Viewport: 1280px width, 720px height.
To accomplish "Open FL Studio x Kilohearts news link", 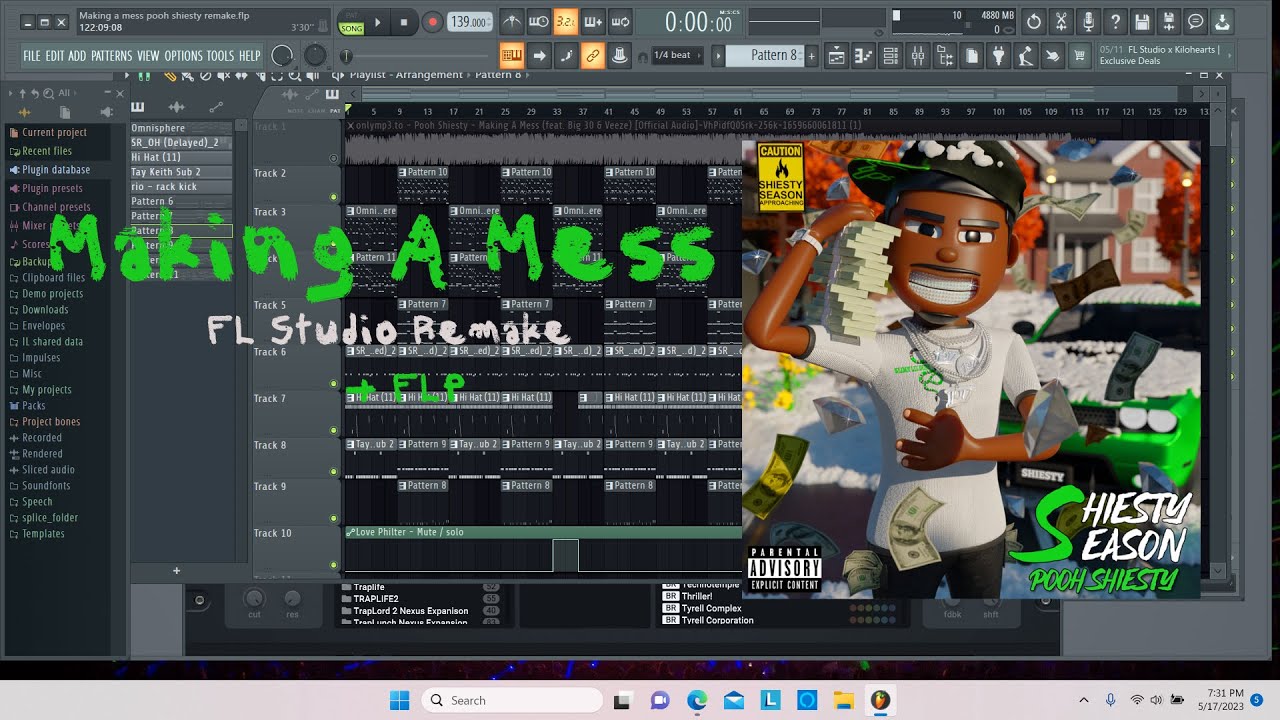I will (1165, 55).
